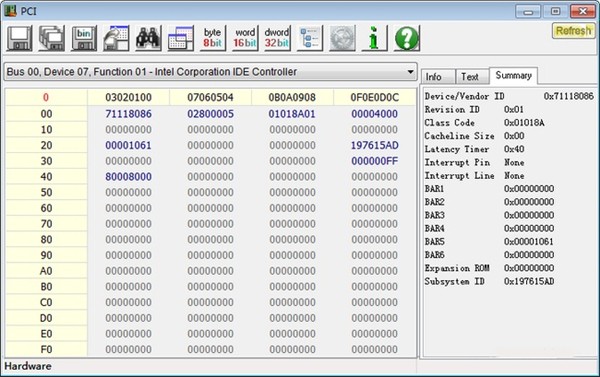The height and width of the screenshot is (377, 600).
Task: Click the binoculars Find icon
Action: 148,38
